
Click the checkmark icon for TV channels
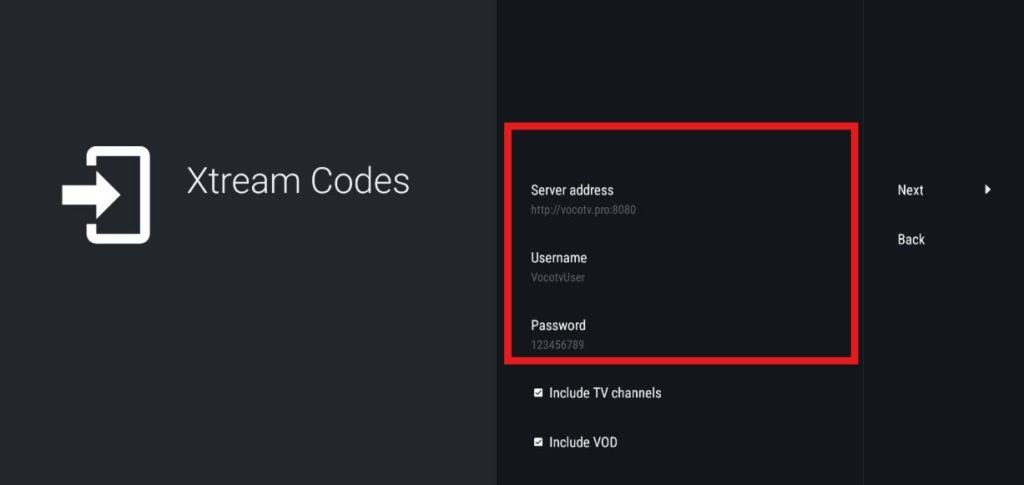pyautogui.click(x=538, y=393)
